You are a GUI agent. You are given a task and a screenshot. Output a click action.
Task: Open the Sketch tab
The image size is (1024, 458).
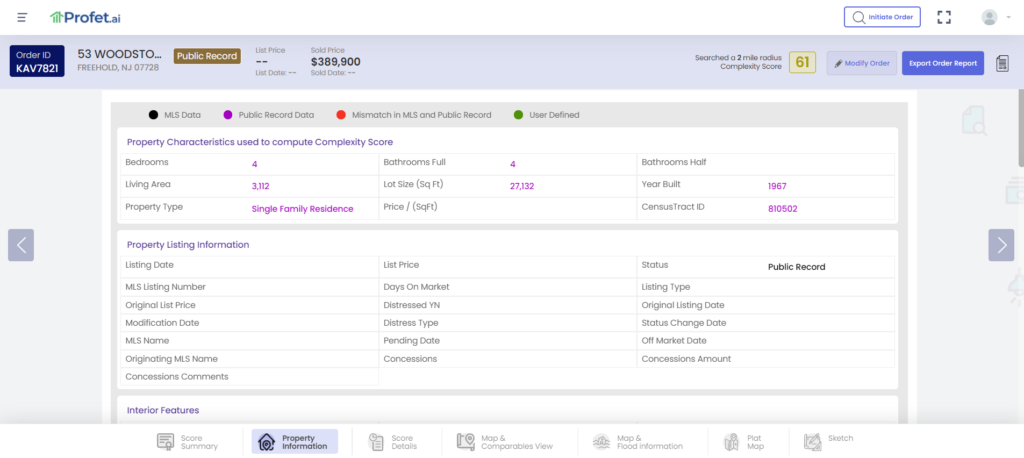(x=828, y=442)
